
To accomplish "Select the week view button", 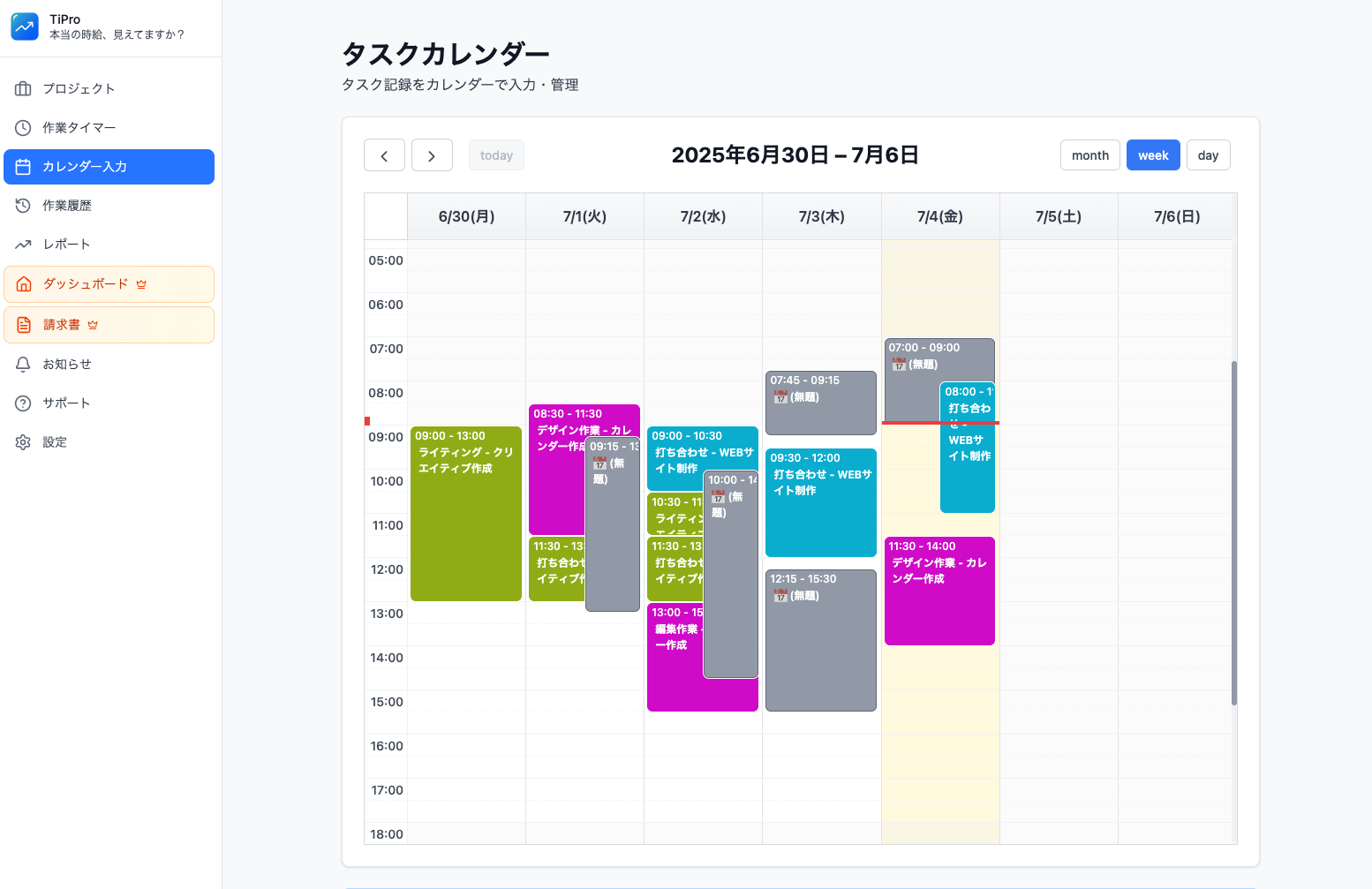I will 1152,155.
